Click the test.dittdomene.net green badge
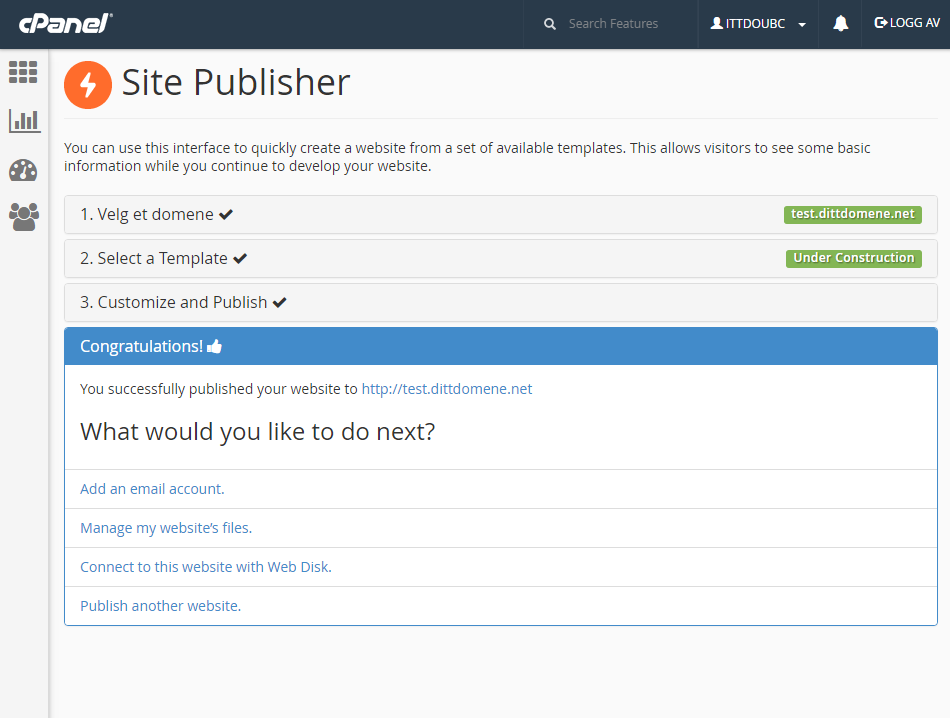950x718 pixels. click(852, 214)
